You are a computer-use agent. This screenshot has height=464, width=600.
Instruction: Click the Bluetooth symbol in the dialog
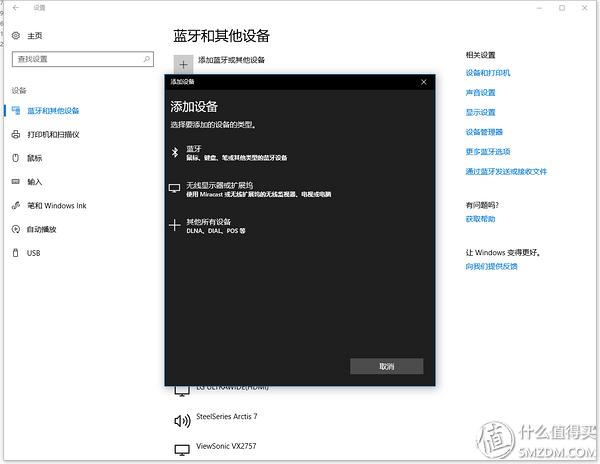[175, 152]
